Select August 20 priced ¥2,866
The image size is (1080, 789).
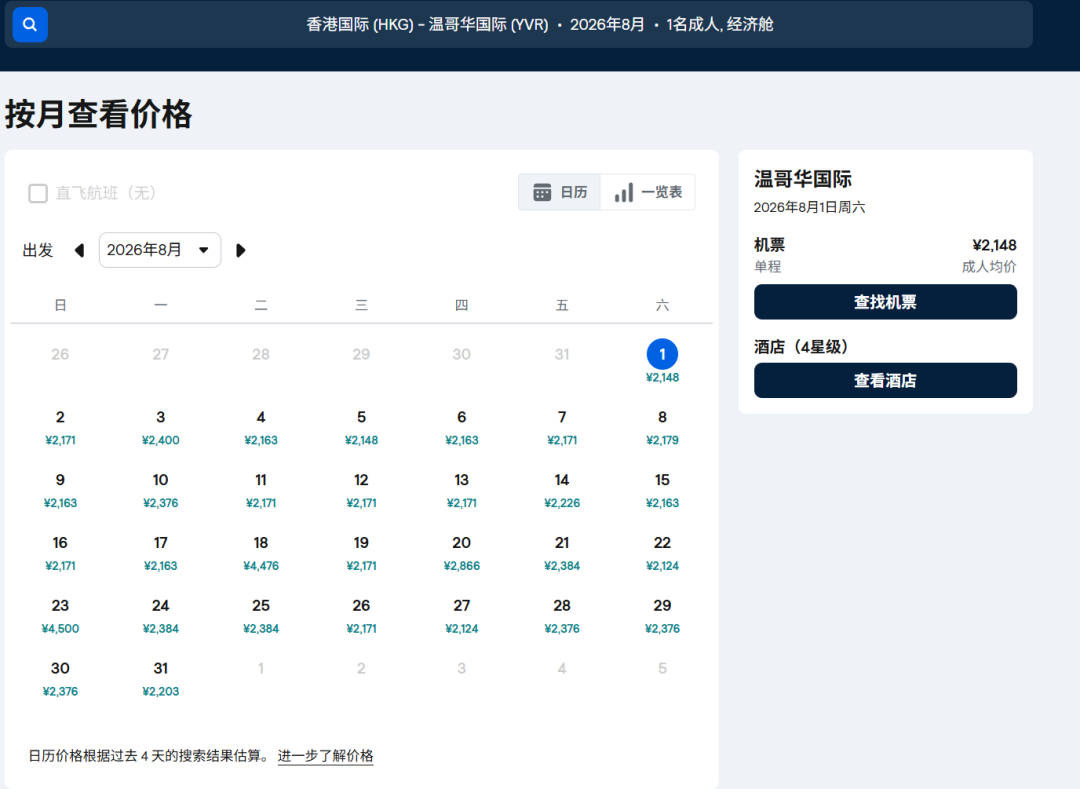461,553
